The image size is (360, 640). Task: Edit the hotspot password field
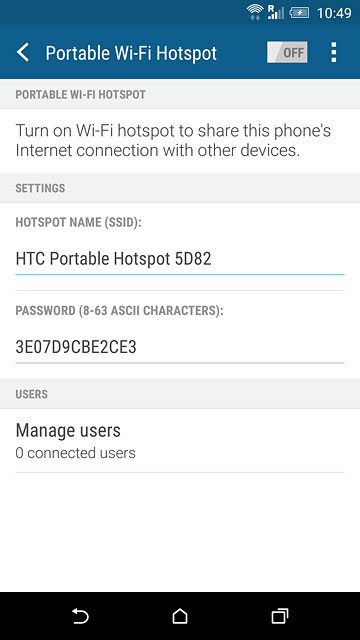[180, 347]
